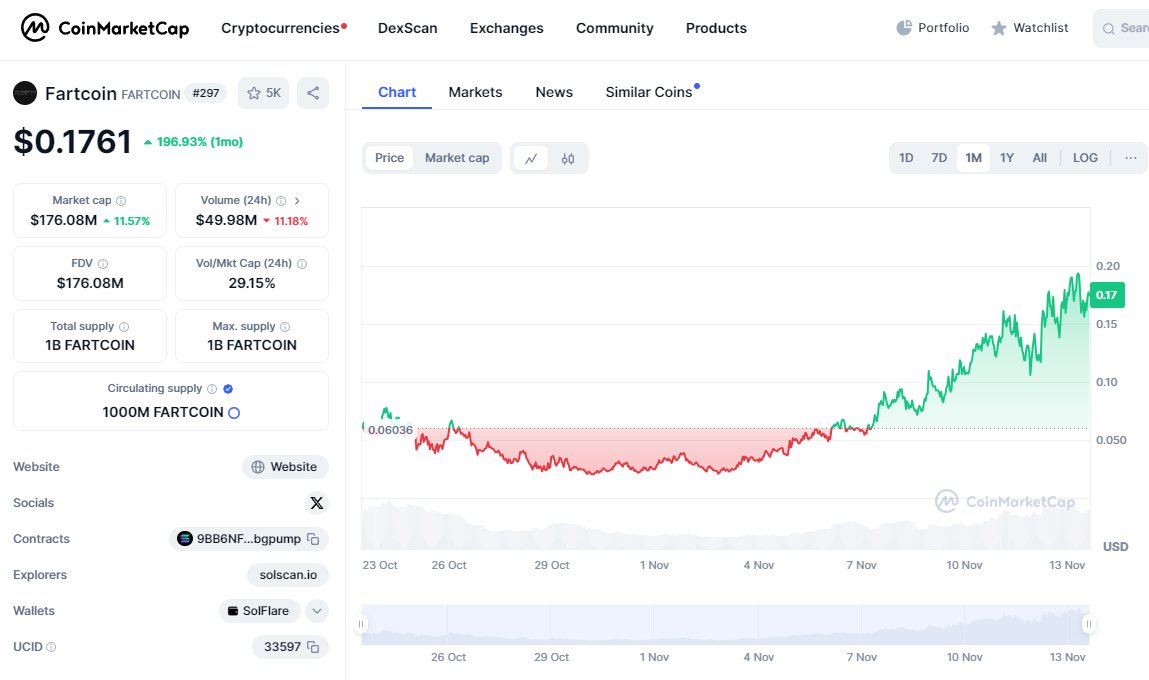This screenshot has height=680, width=1149.
Task: Click the verified badge by Circulating supply
Action: (x=228, y=389)
